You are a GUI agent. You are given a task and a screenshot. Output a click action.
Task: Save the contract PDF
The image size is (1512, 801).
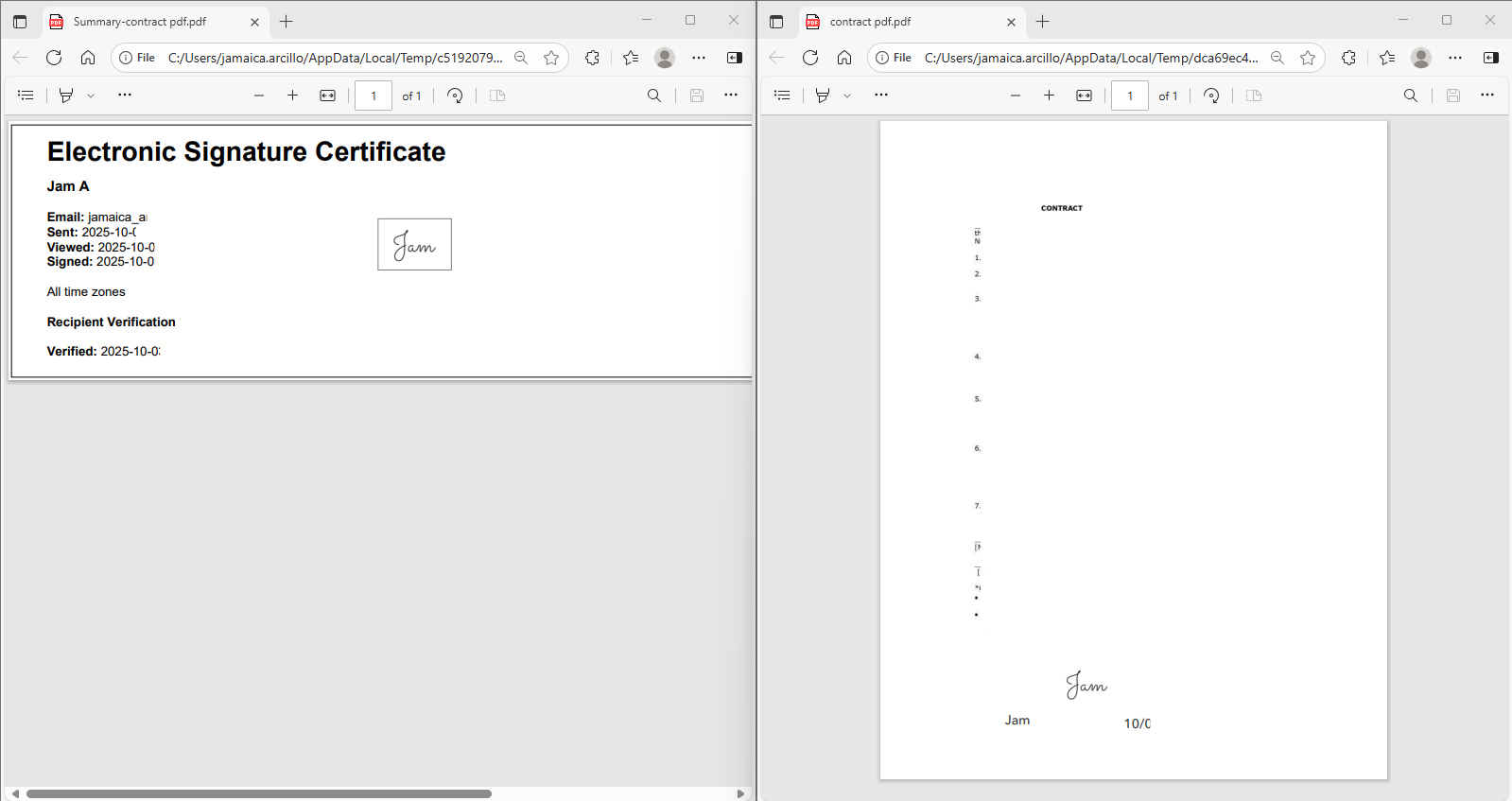point(1453,96)
